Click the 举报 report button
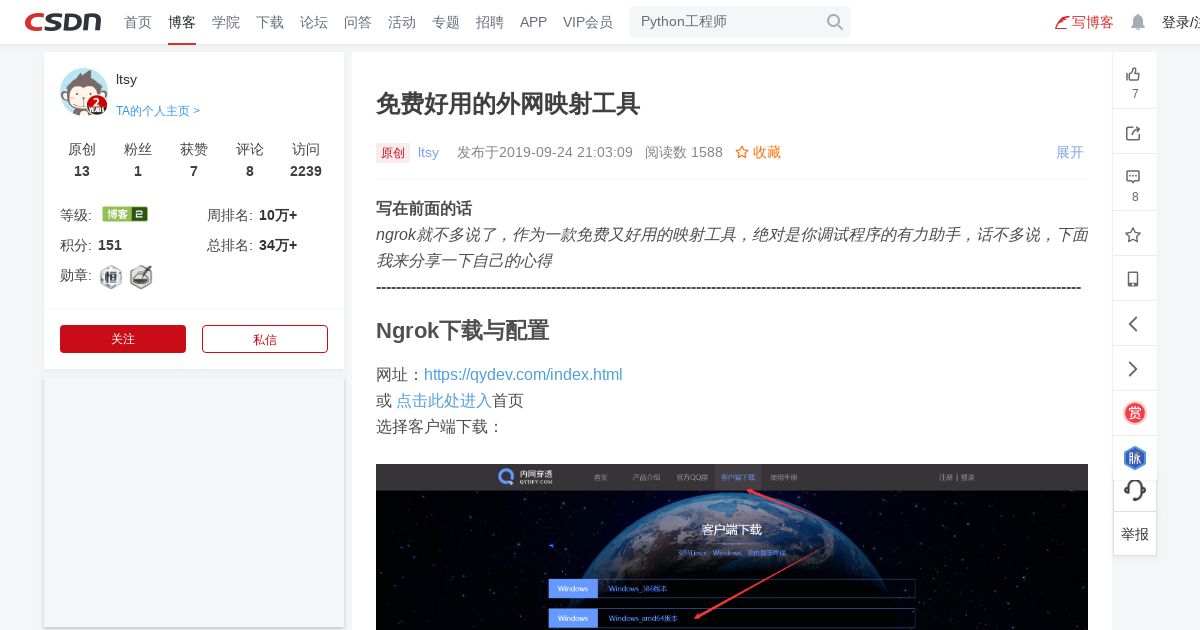This screenshot has height=630, width=1200. pyautogui.click(x=1135, y=534)
